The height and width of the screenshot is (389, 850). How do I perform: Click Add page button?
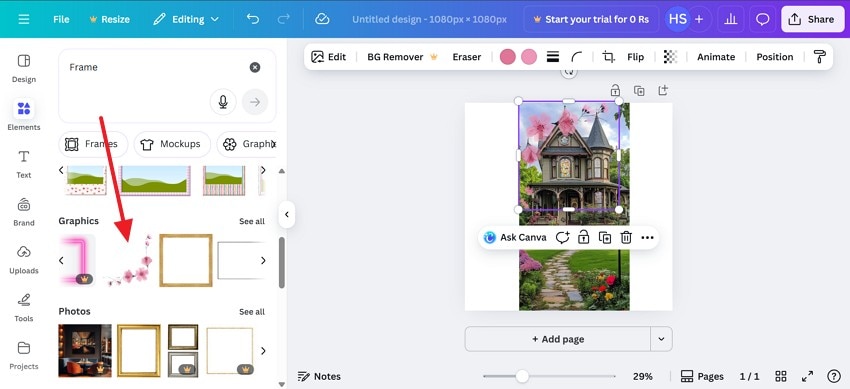tap(558, 339)
